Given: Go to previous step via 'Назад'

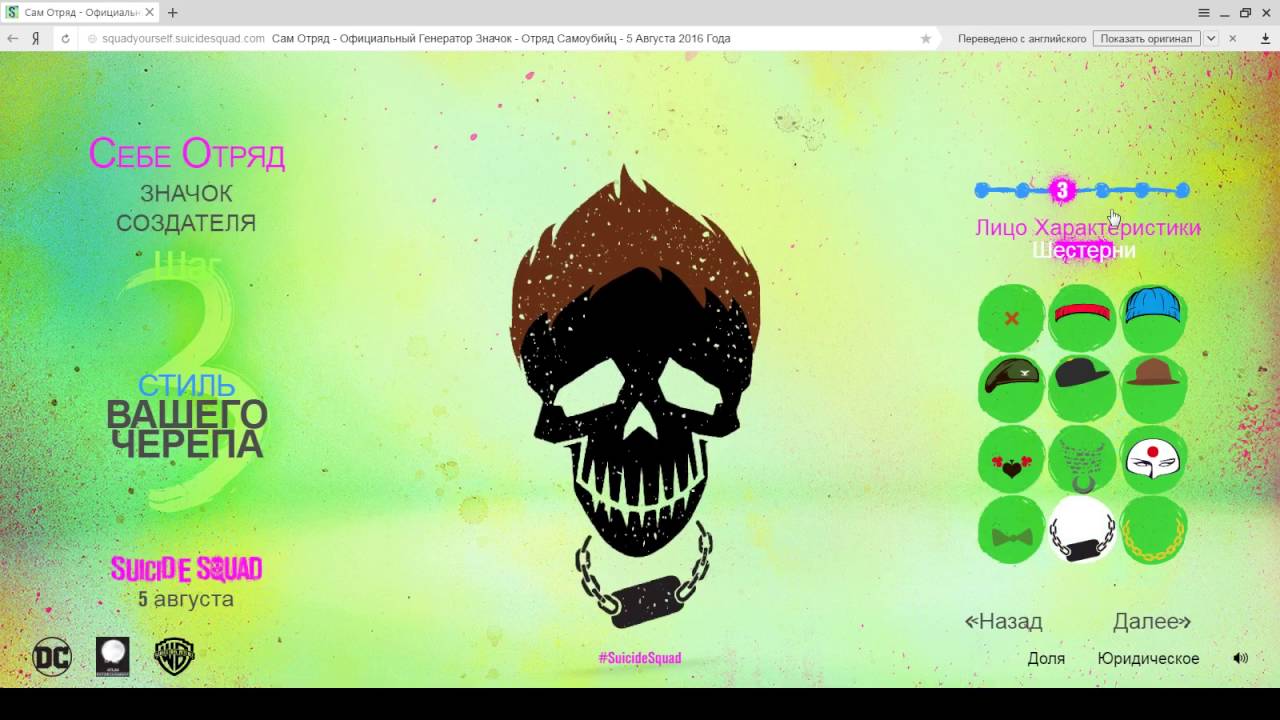Looking at the screenshot, I should (x=1003, y=621).
